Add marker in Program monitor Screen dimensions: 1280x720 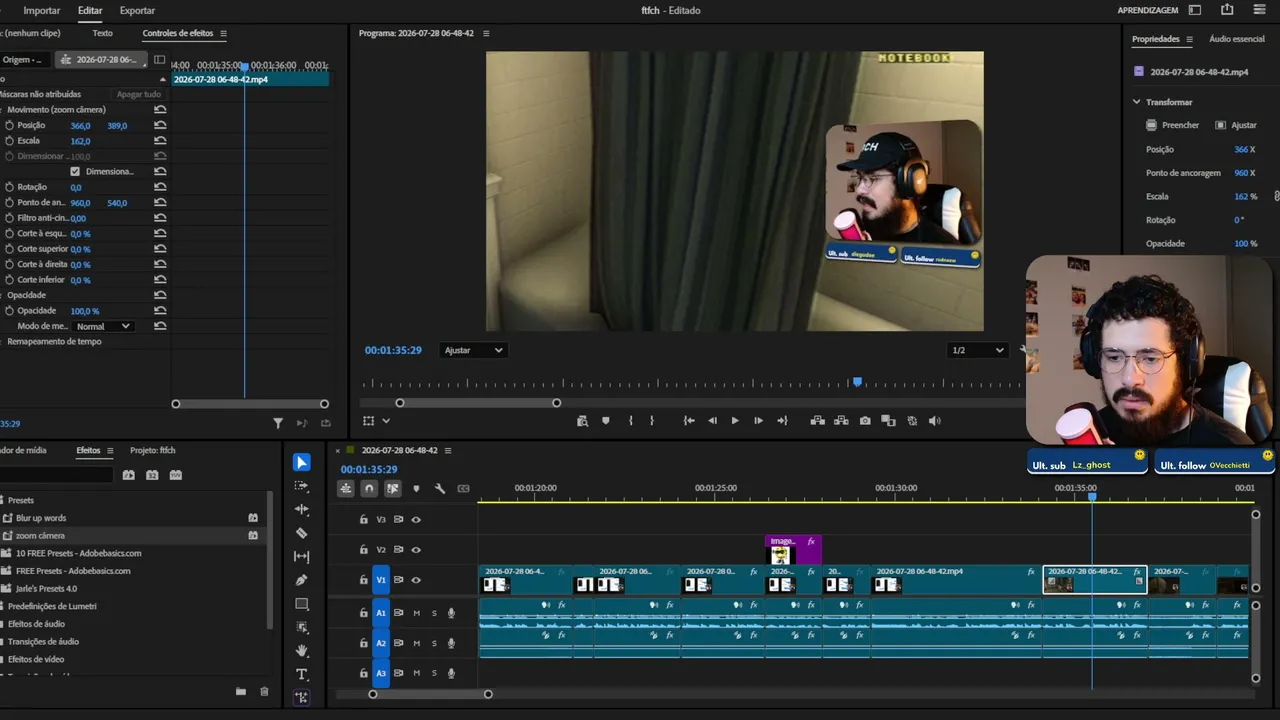tap(605, 421)
